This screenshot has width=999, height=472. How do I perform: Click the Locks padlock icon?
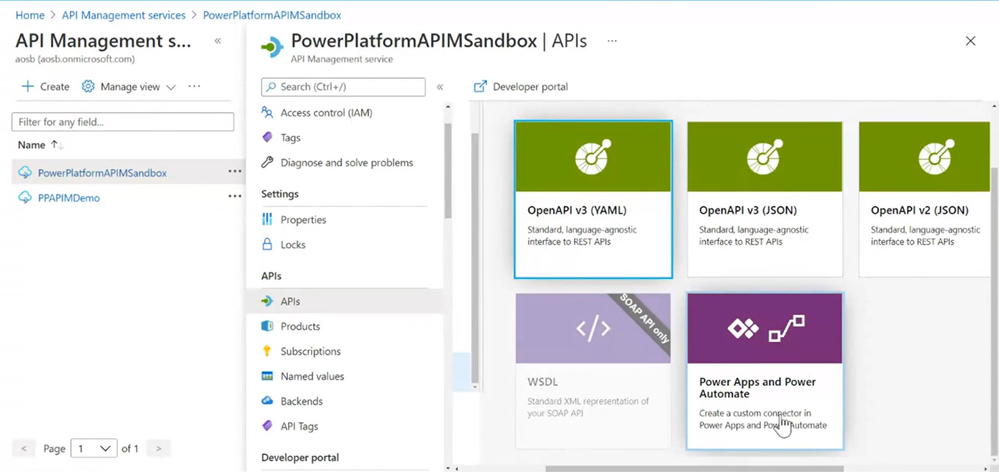click(268, 245)
